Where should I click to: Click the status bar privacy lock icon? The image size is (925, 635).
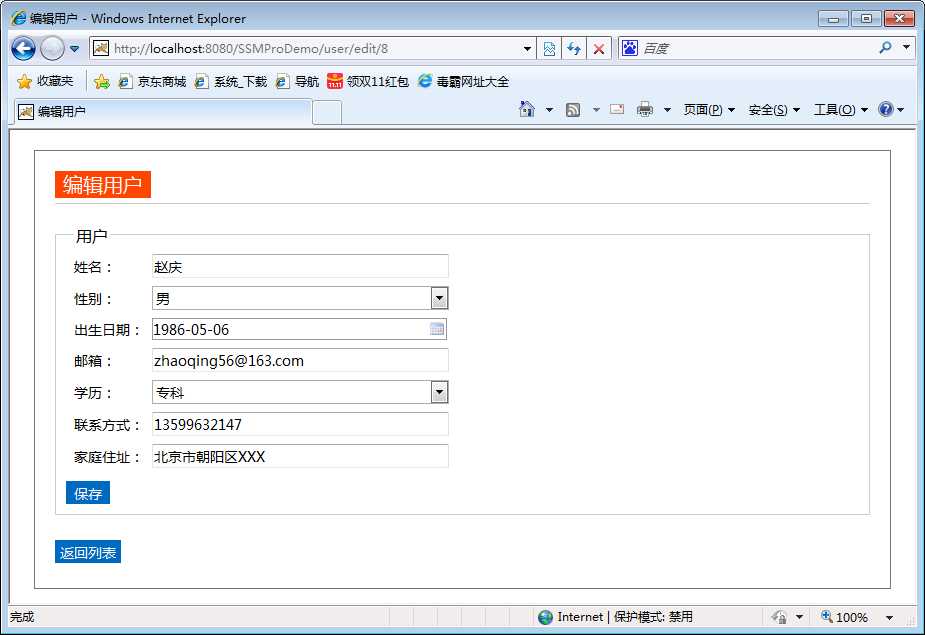point(779,617)
